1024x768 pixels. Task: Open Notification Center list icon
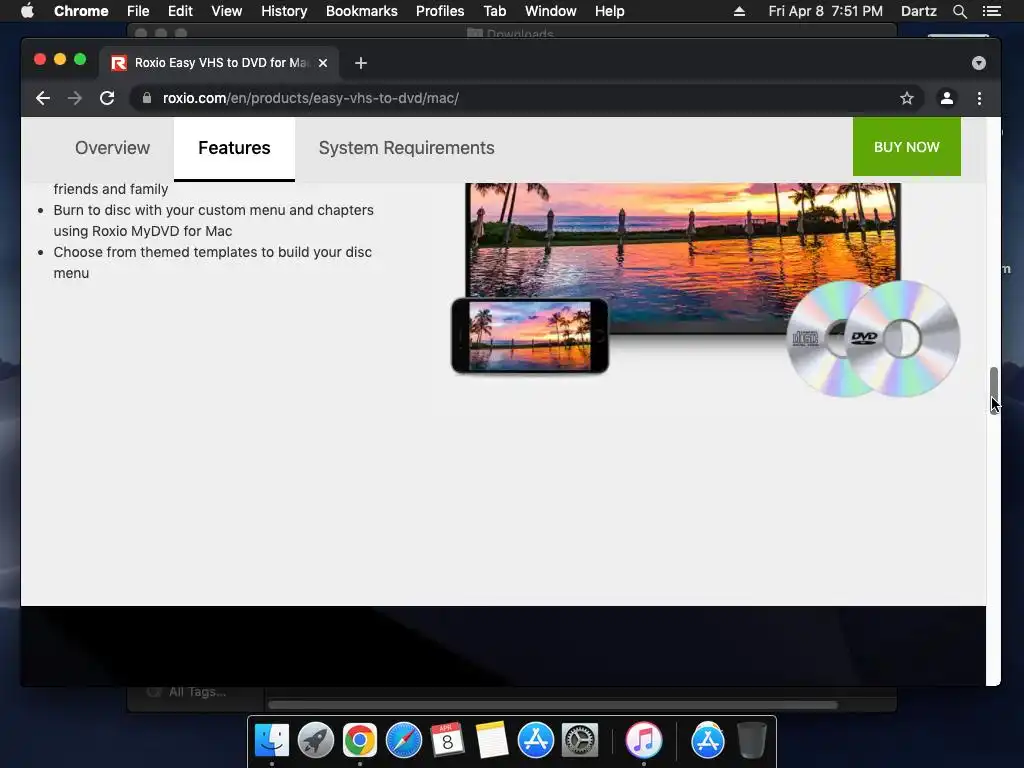pos(992,11)
